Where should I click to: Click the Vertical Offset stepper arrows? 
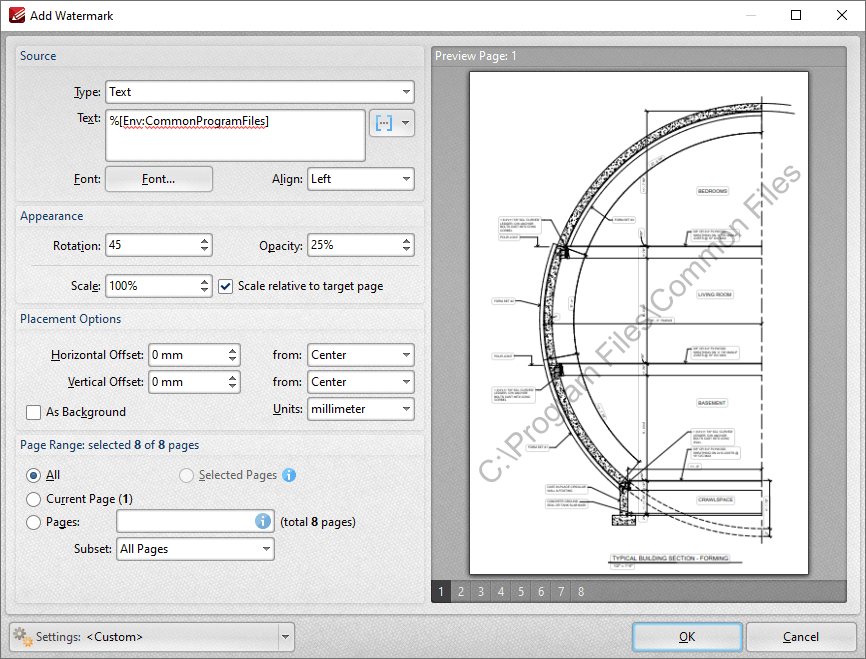pos(233,382)
